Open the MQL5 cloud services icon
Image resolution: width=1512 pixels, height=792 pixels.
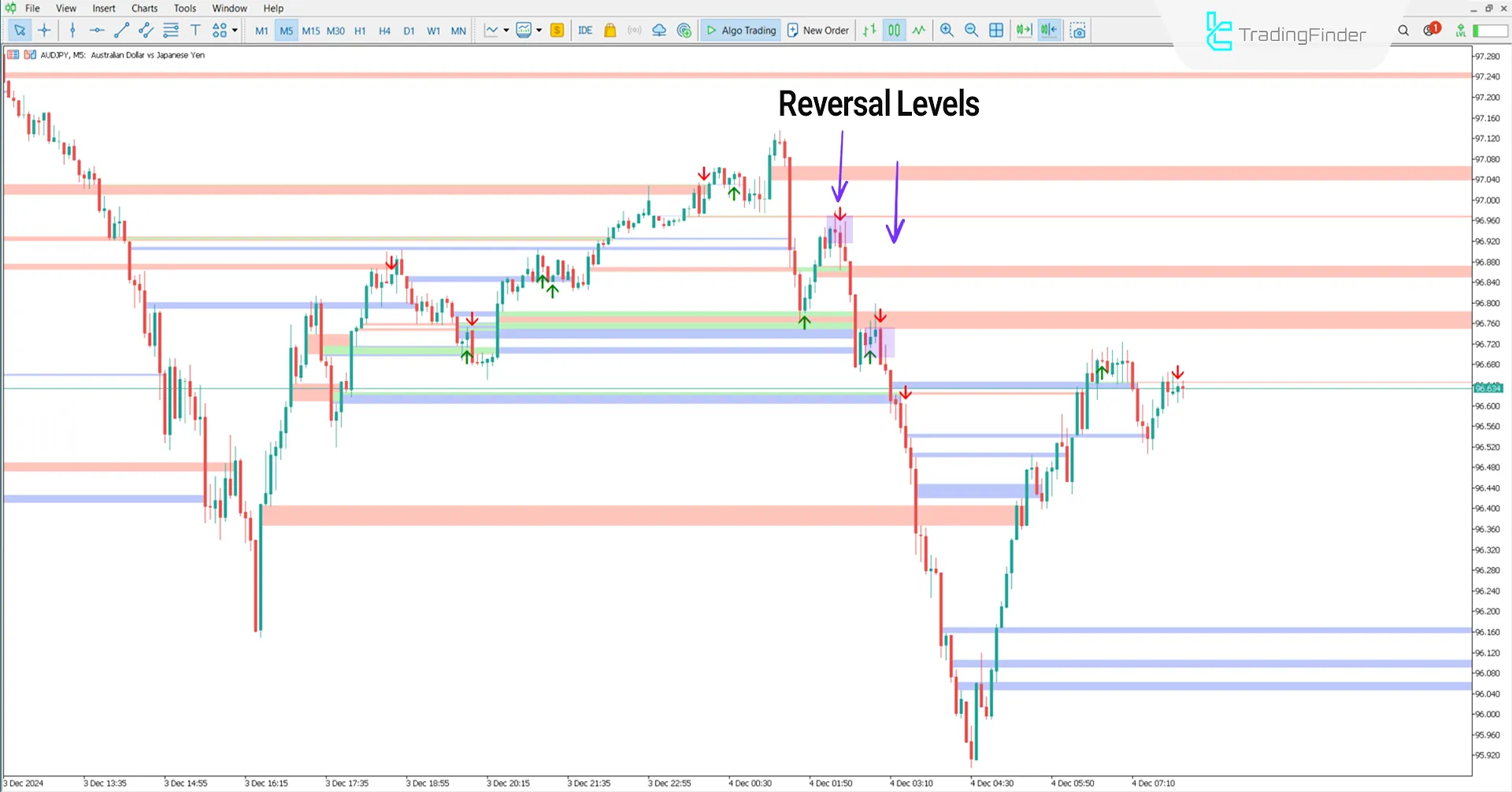pos(659,30)
